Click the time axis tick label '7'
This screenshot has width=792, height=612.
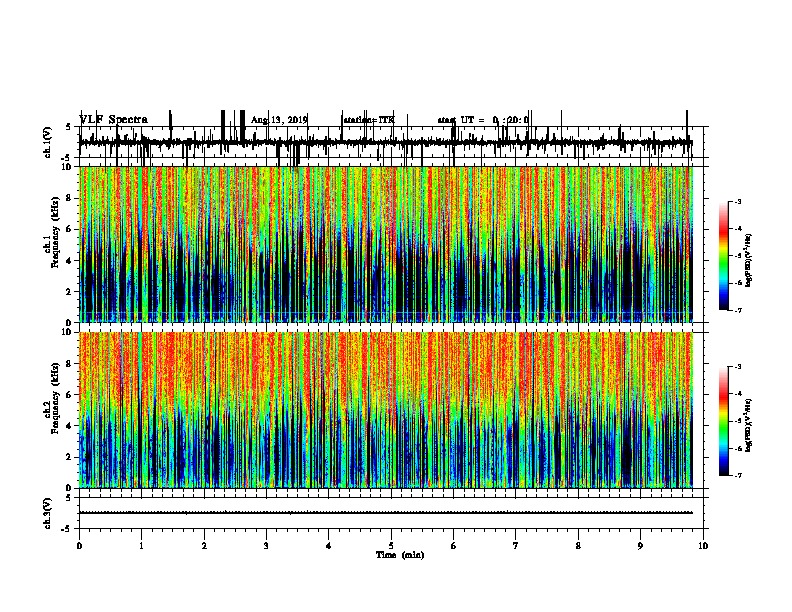point(516,546)
